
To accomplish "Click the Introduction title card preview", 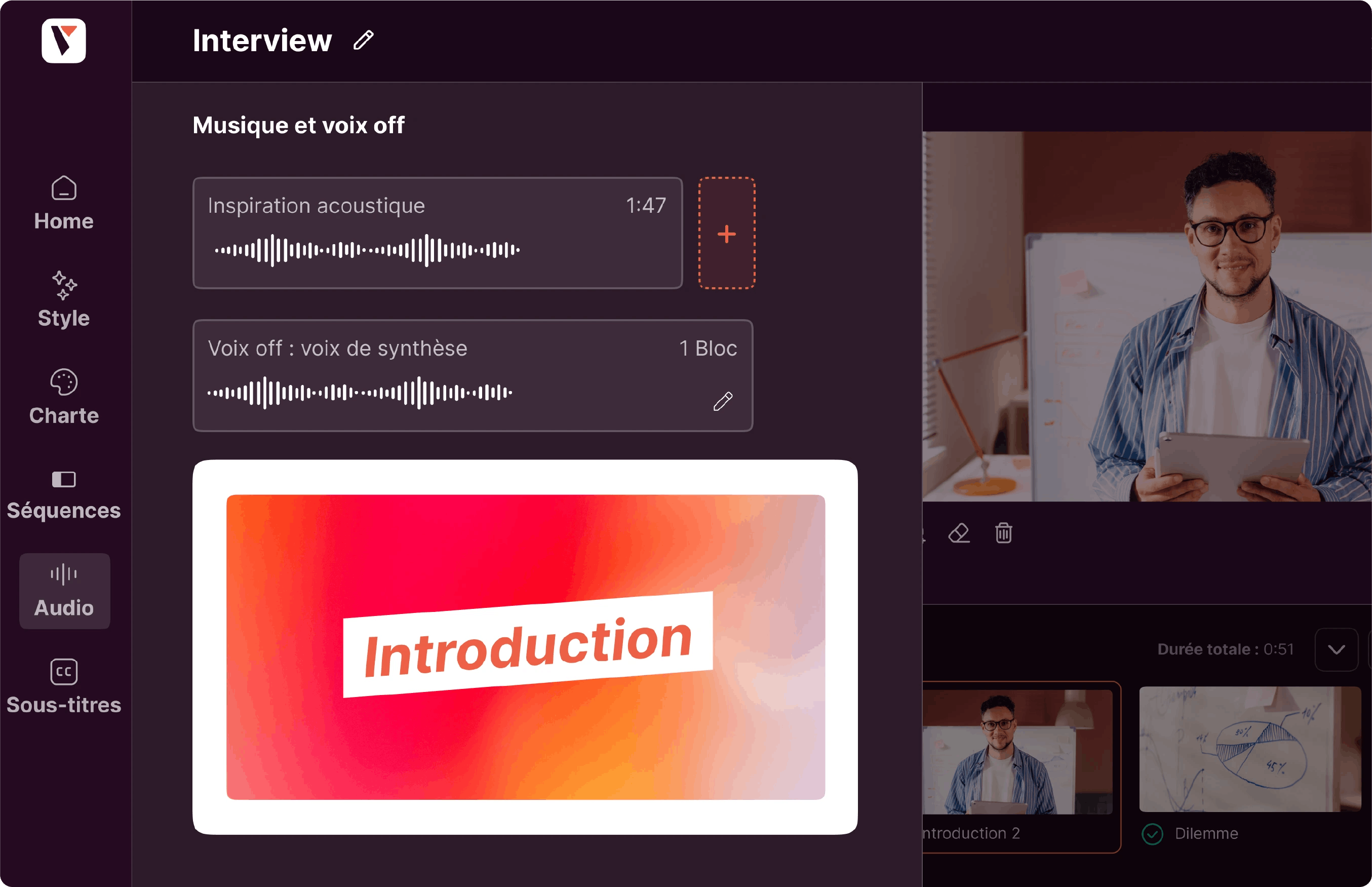I will point(525,647).
